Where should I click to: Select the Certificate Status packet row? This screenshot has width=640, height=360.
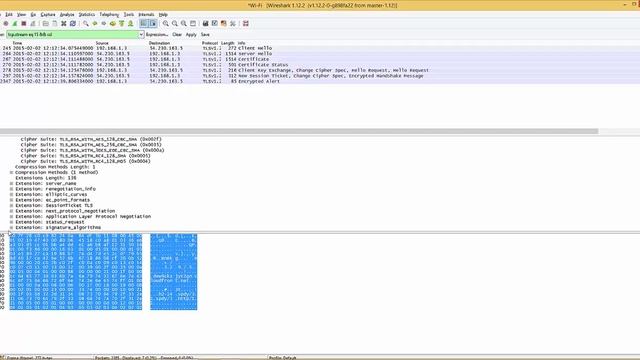(320, 64)
